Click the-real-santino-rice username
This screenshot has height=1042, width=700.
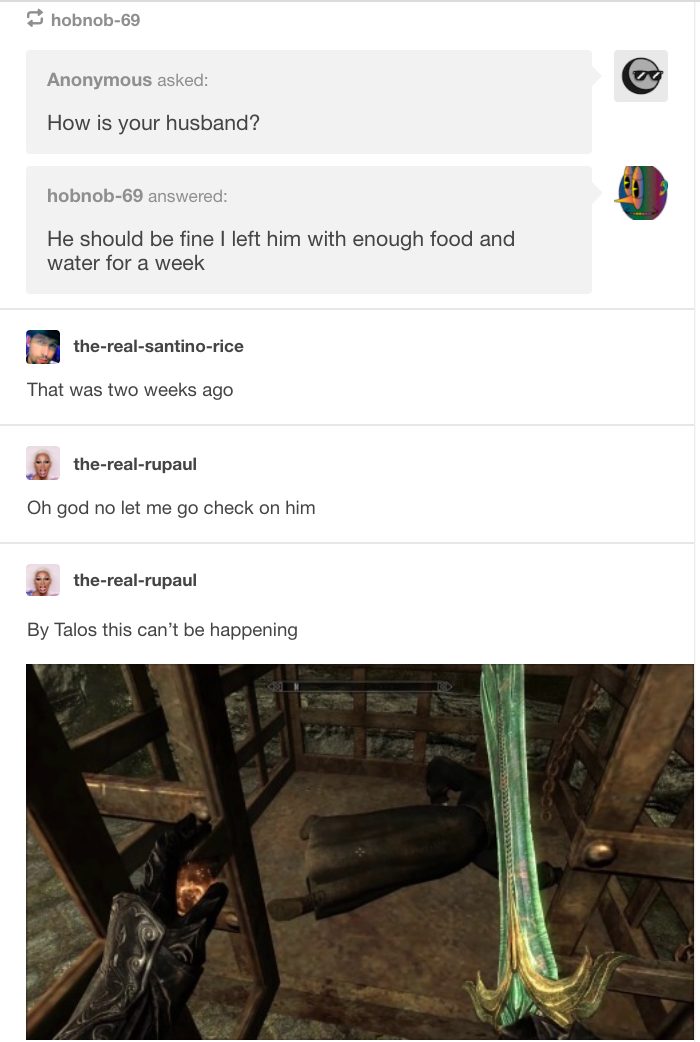pos(158,346)
